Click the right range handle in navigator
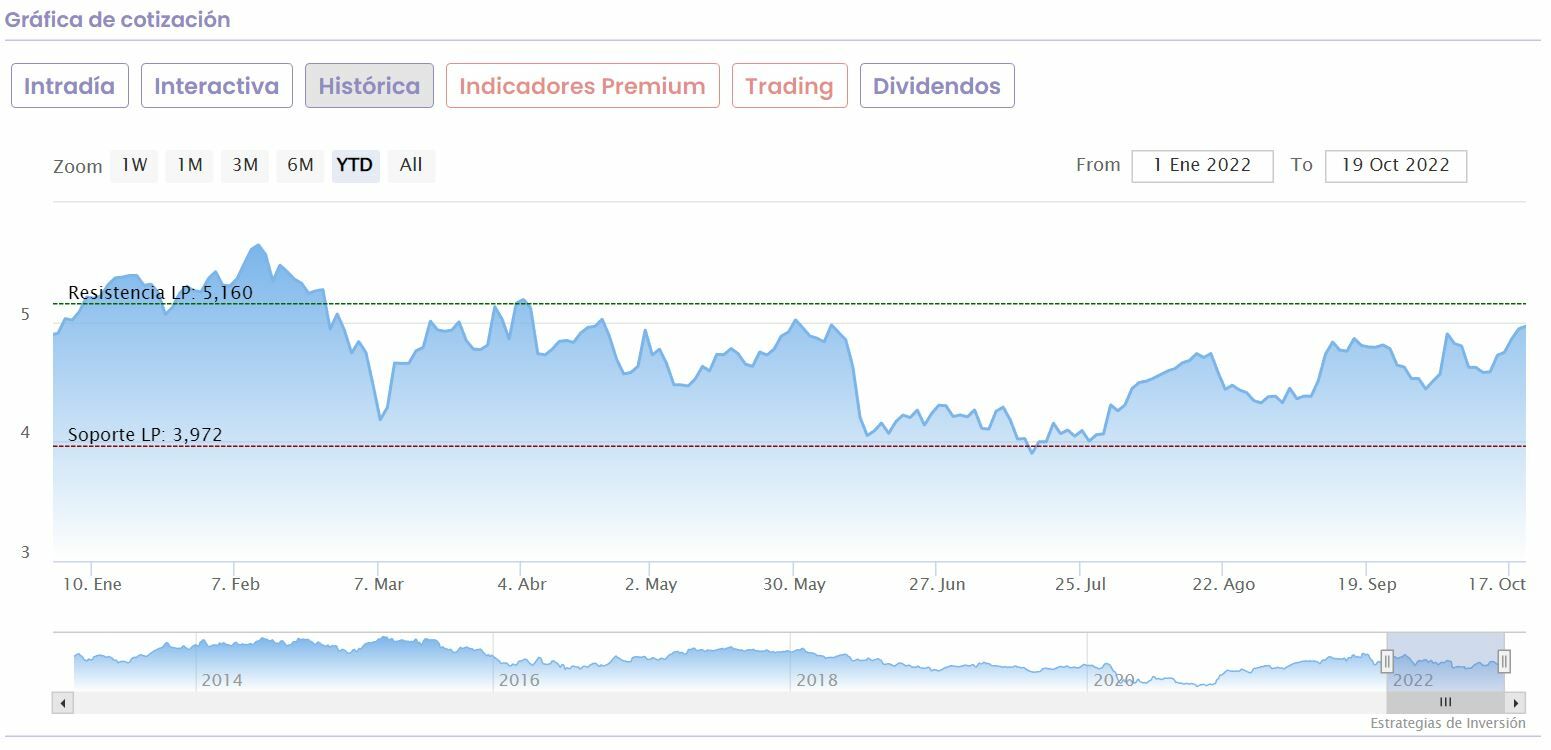The height and width of the screenshot is (750, 1551). [1503, 661]
